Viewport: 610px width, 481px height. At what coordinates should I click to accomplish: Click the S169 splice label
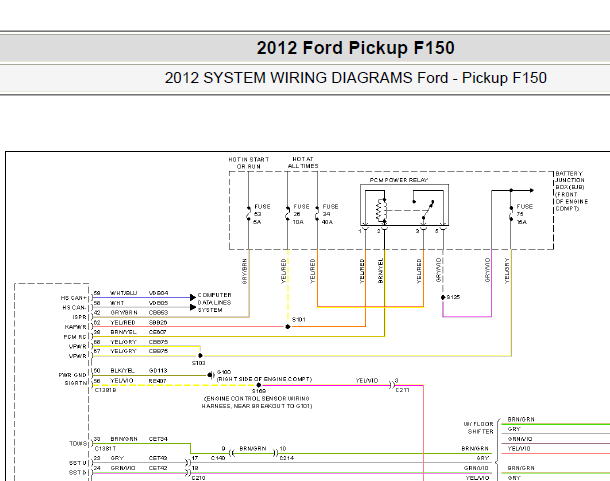(x=259, y=391)
